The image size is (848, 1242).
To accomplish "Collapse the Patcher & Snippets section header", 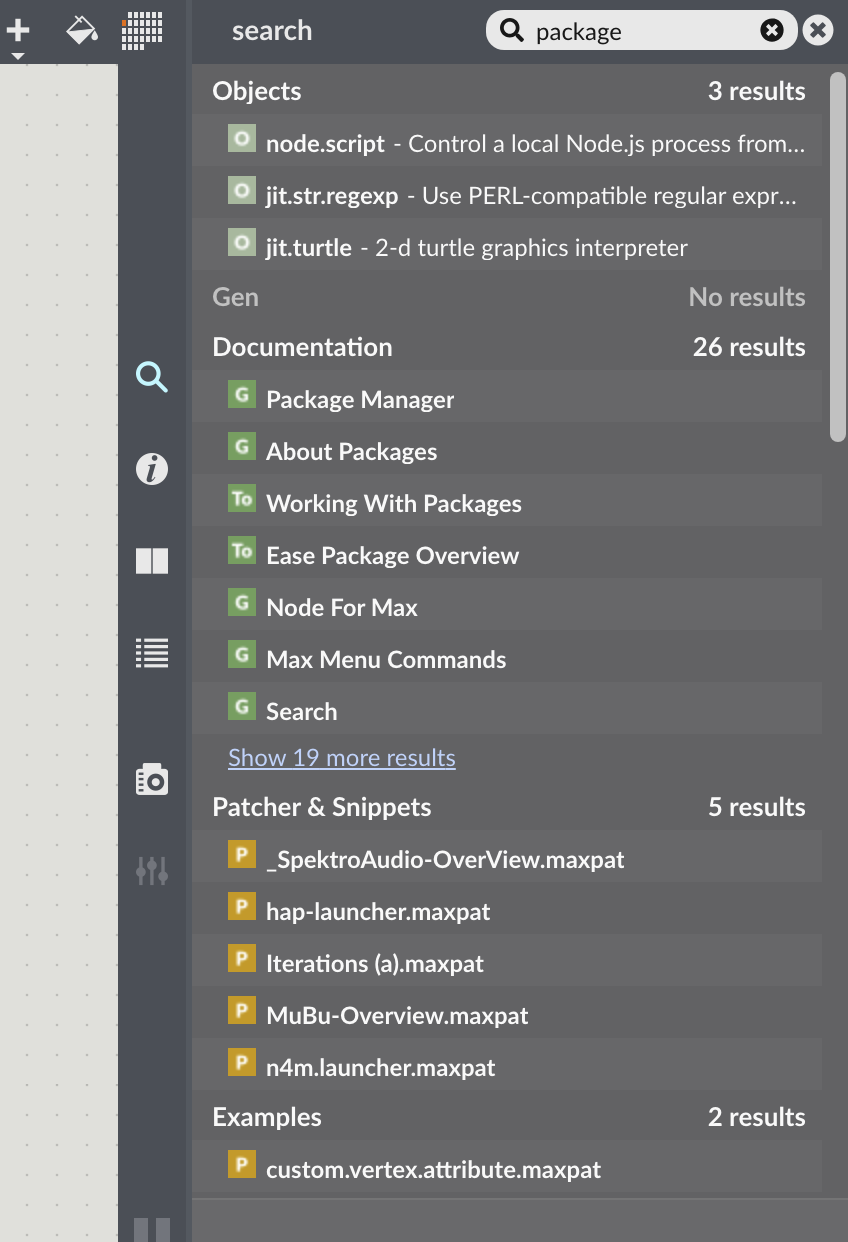I will [x=509, y=807].
